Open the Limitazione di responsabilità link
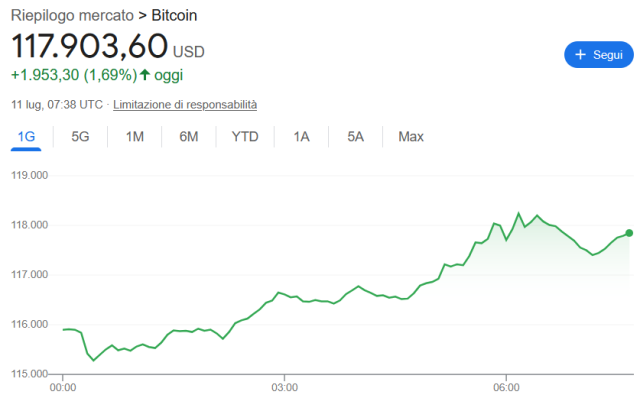Screen dimensions: 640x398 (185, 105)
